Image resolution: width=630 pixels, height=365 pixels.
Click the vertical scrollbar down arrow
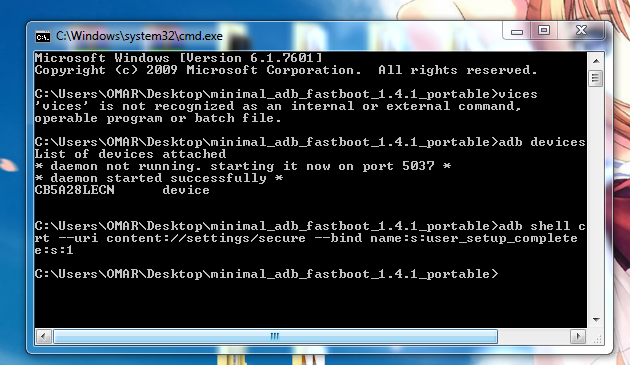(596, 320)
